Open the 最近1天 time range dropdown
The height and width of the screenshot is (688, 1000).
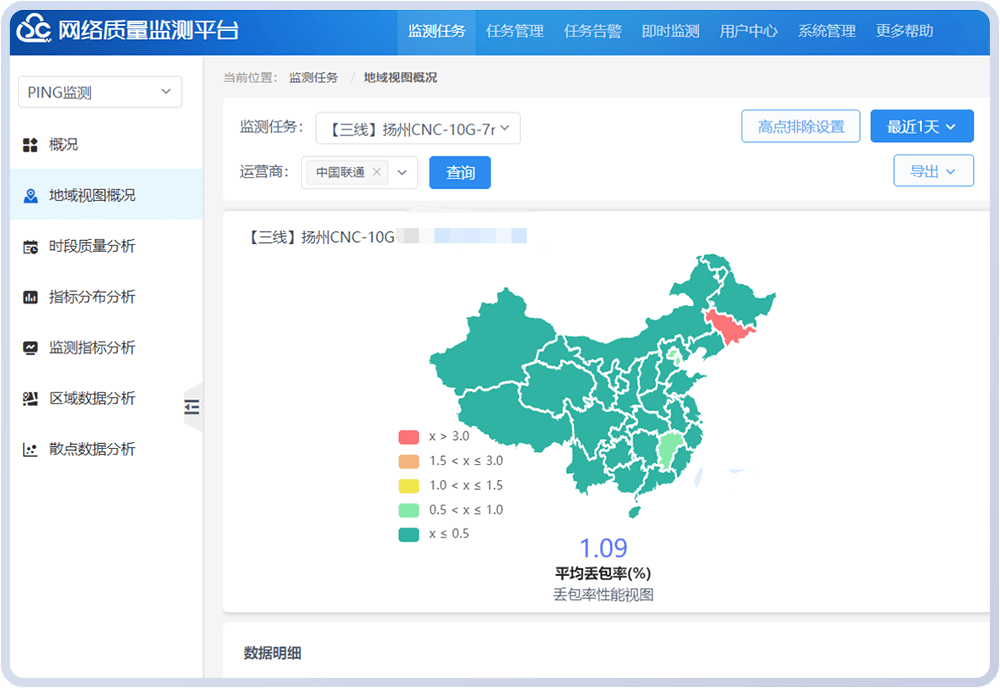(921, 127)
